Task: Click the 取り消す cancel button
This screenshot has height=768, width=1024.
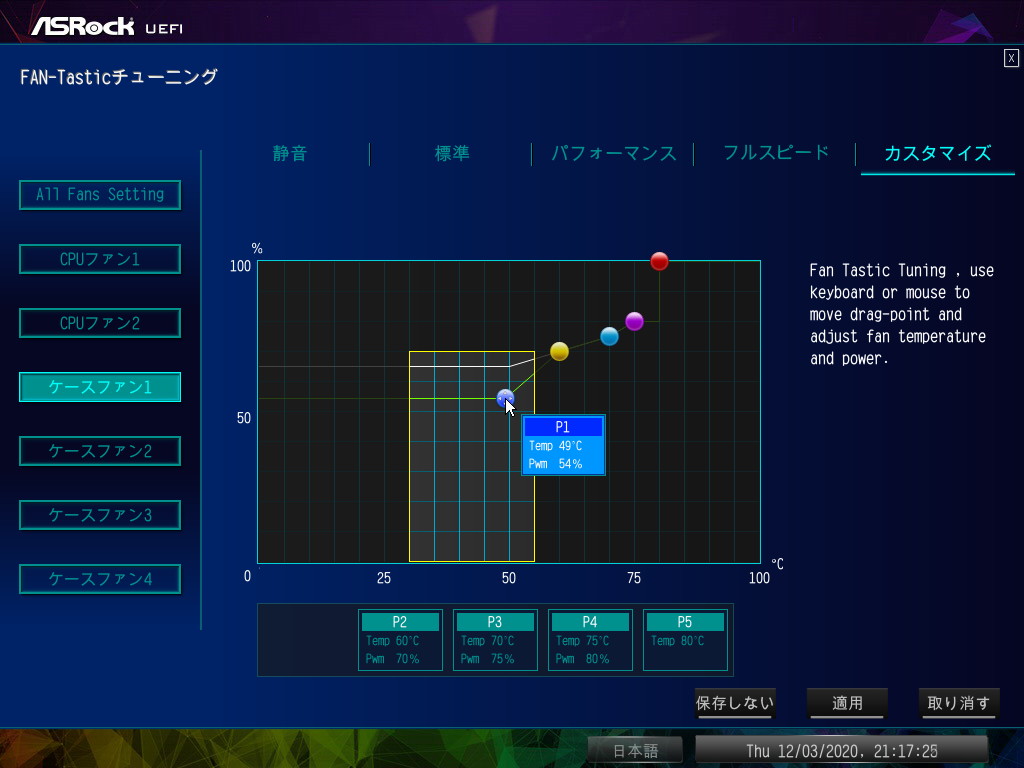Action: (958, 703)
